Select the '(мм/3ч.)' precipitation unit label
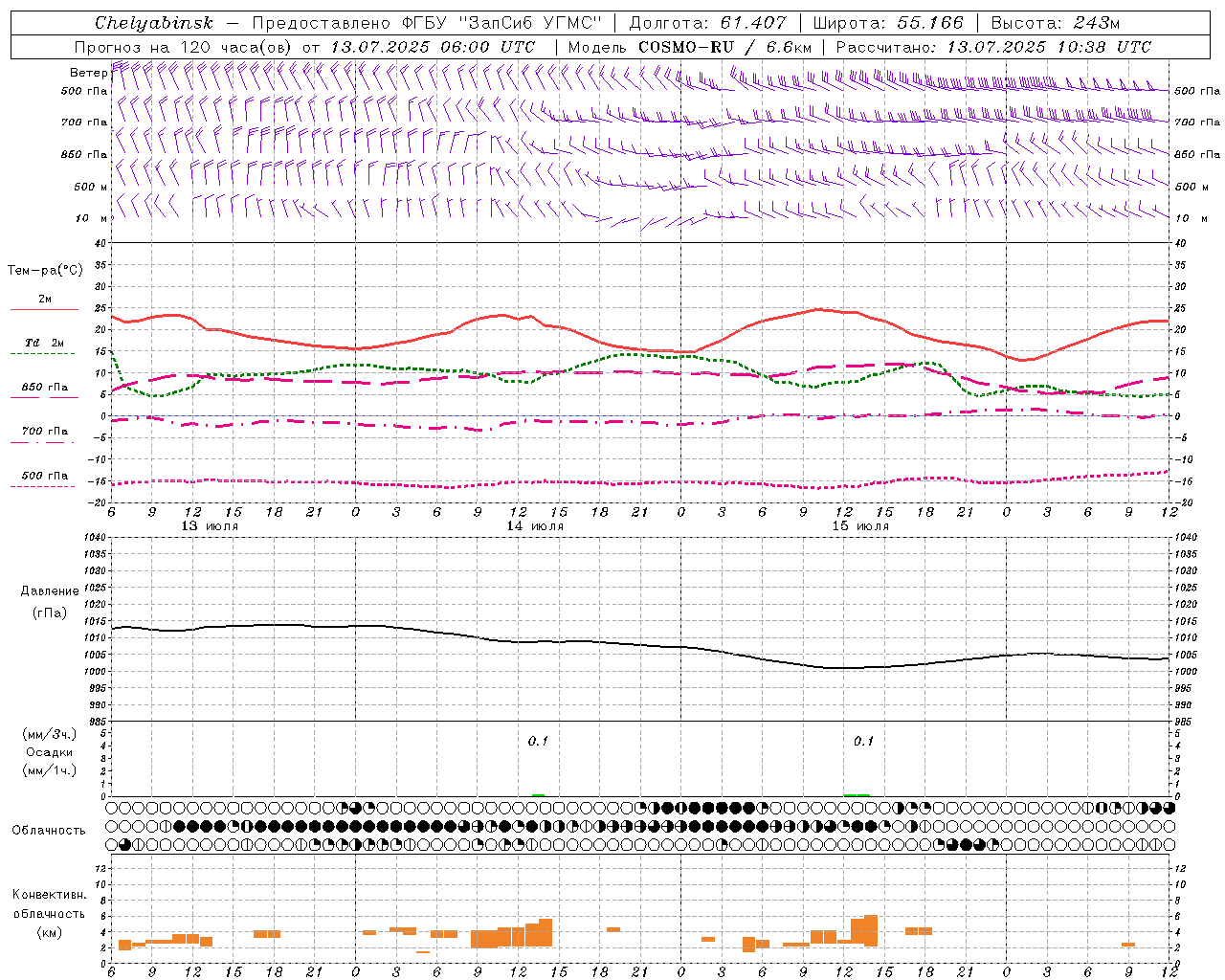Image resolution: width=1225 pixels, height=980 pixels. (49, 734)
